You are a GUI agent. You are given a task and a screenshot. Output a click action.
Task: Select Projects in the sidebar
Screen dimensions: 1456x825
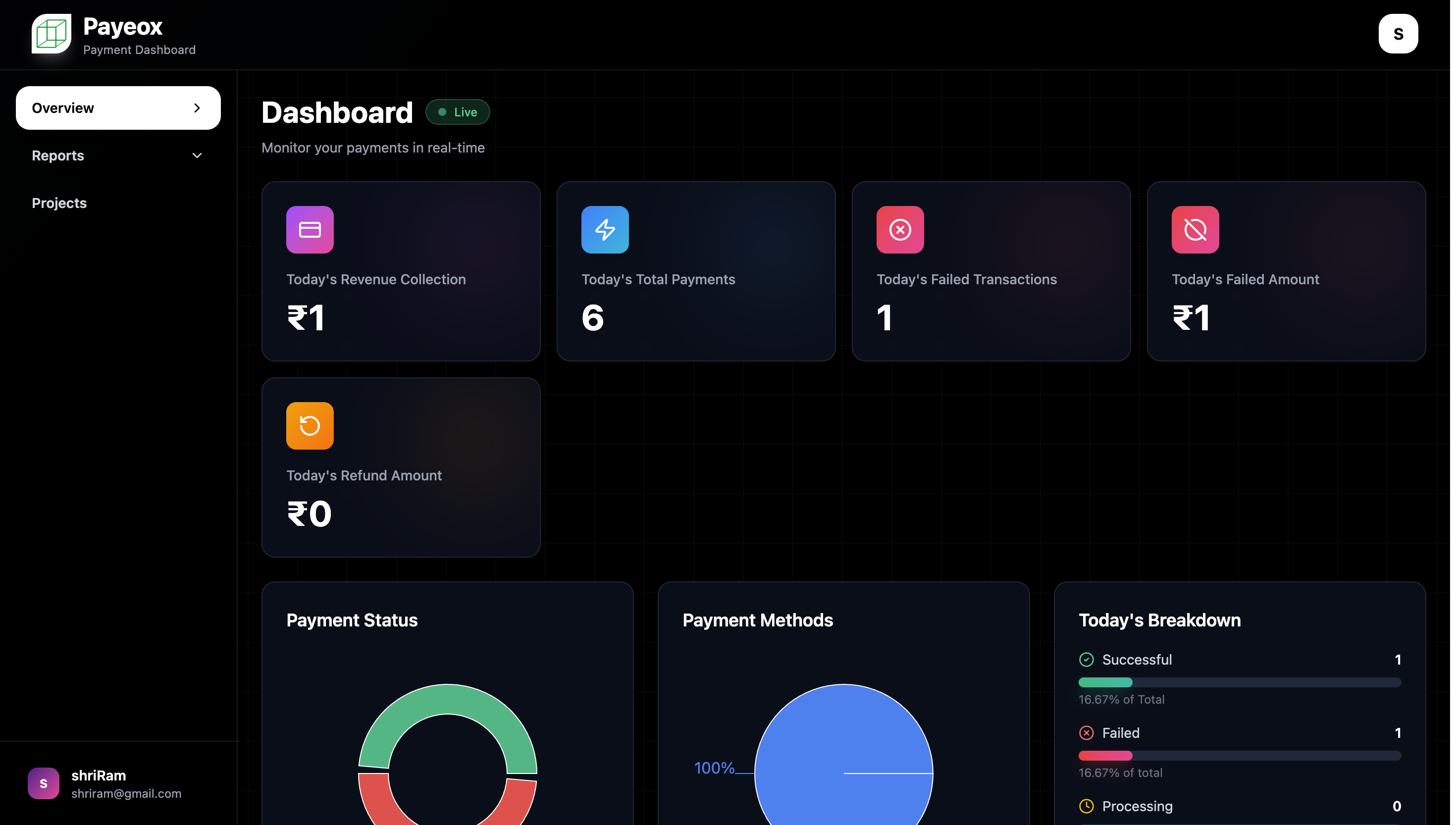pos(59,203)
